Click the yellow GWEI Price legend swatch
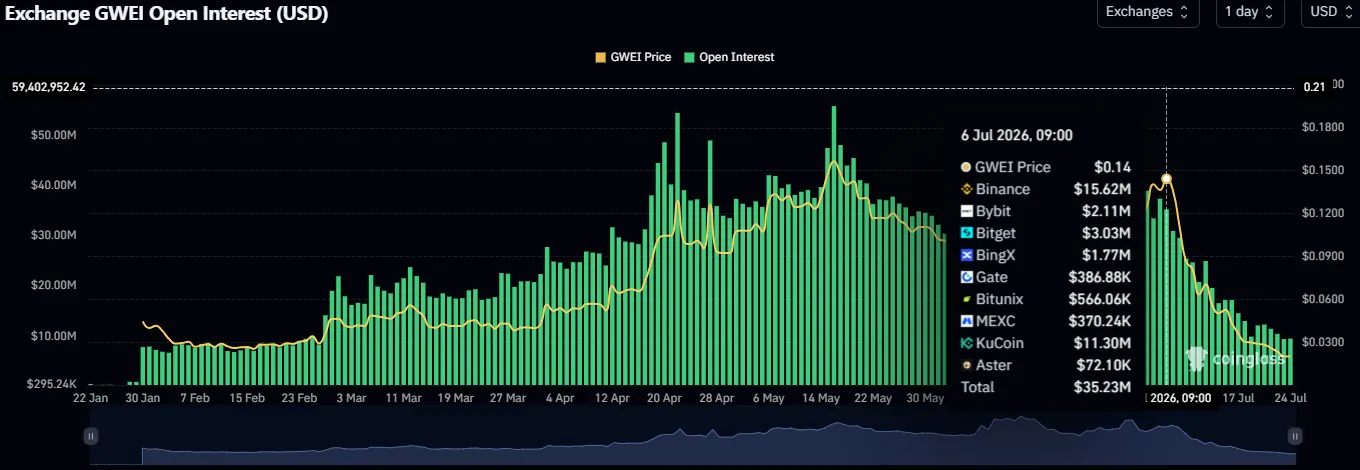The image size is (1360, 470). coord(600,57)
